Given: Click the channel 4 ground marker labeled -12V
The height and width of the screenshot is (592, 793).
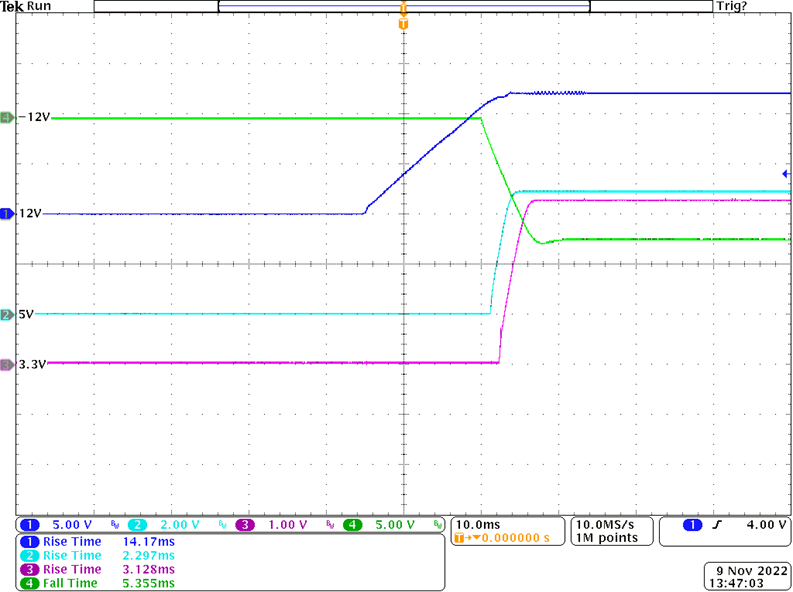Looking at the screenshot, I should (x=6, y=118).
